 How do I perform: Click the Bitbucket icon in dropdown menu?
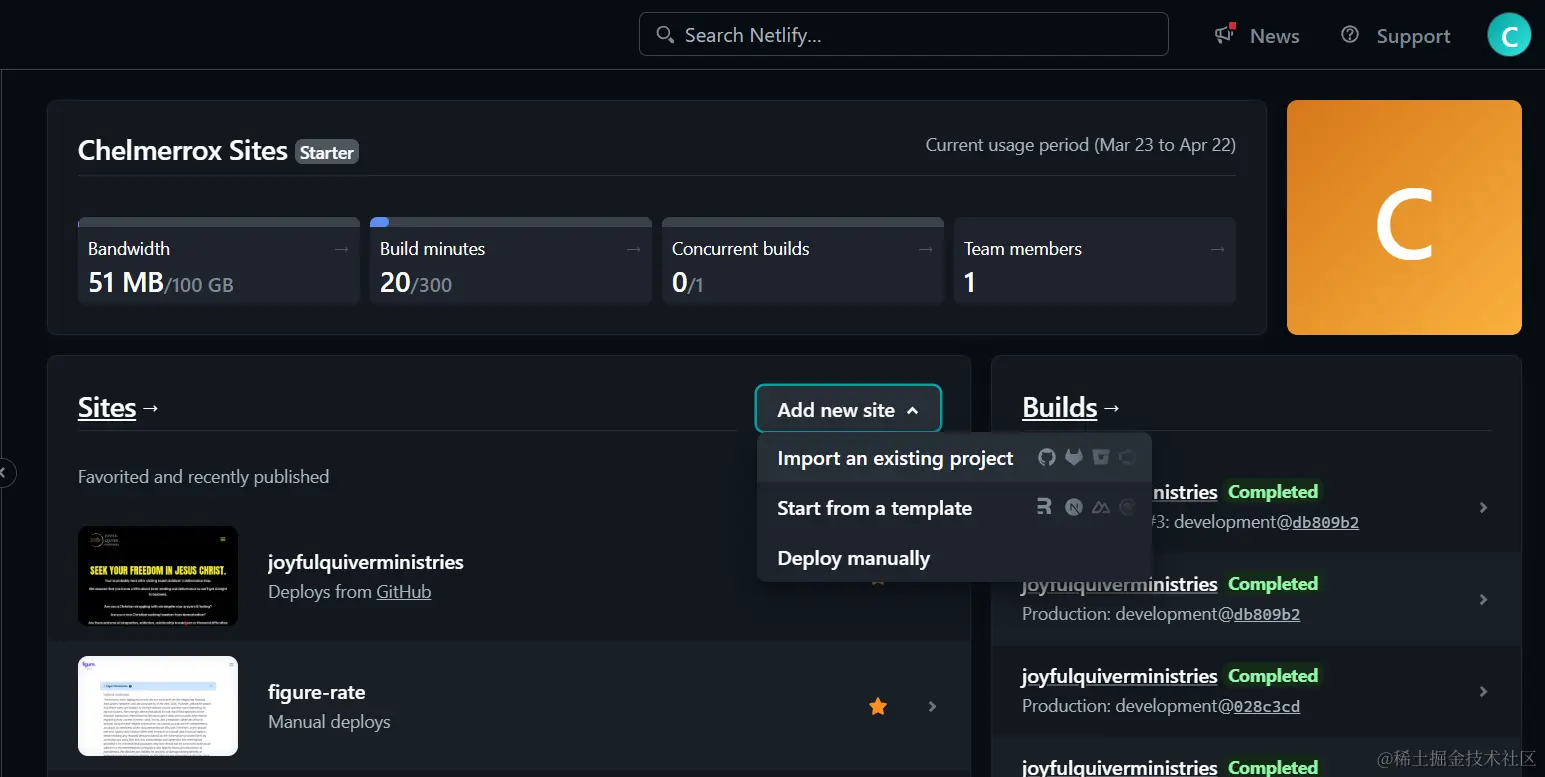click(x=1101, y=458)
